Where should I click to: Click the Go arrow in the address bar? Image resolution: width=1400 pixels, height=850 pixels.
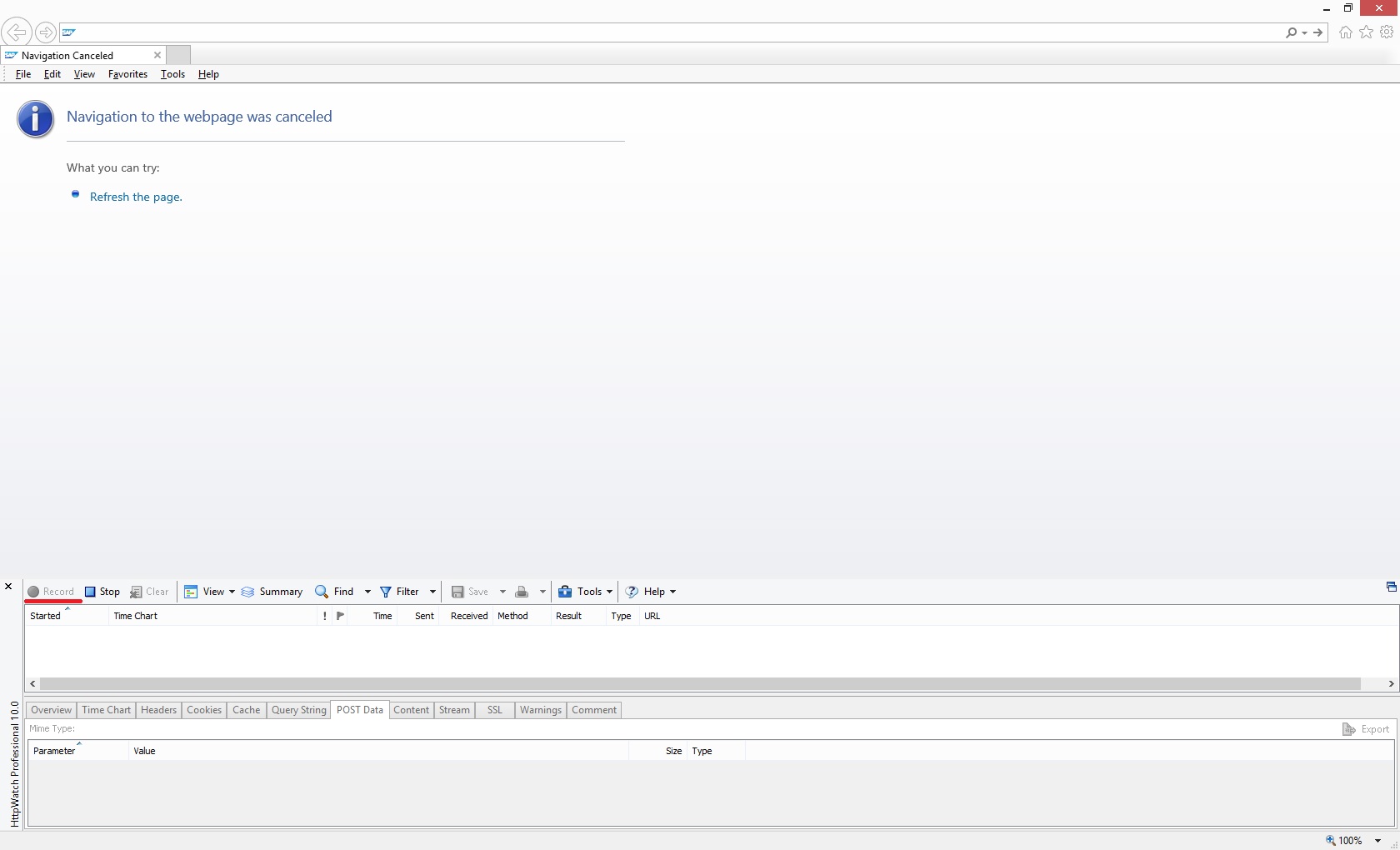tap(1318, 32)
